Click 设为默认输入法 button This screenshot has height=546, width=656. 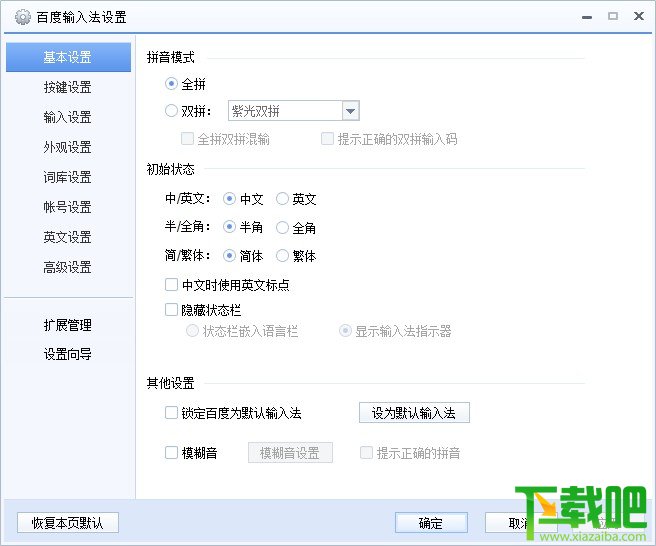click(414, 413)
